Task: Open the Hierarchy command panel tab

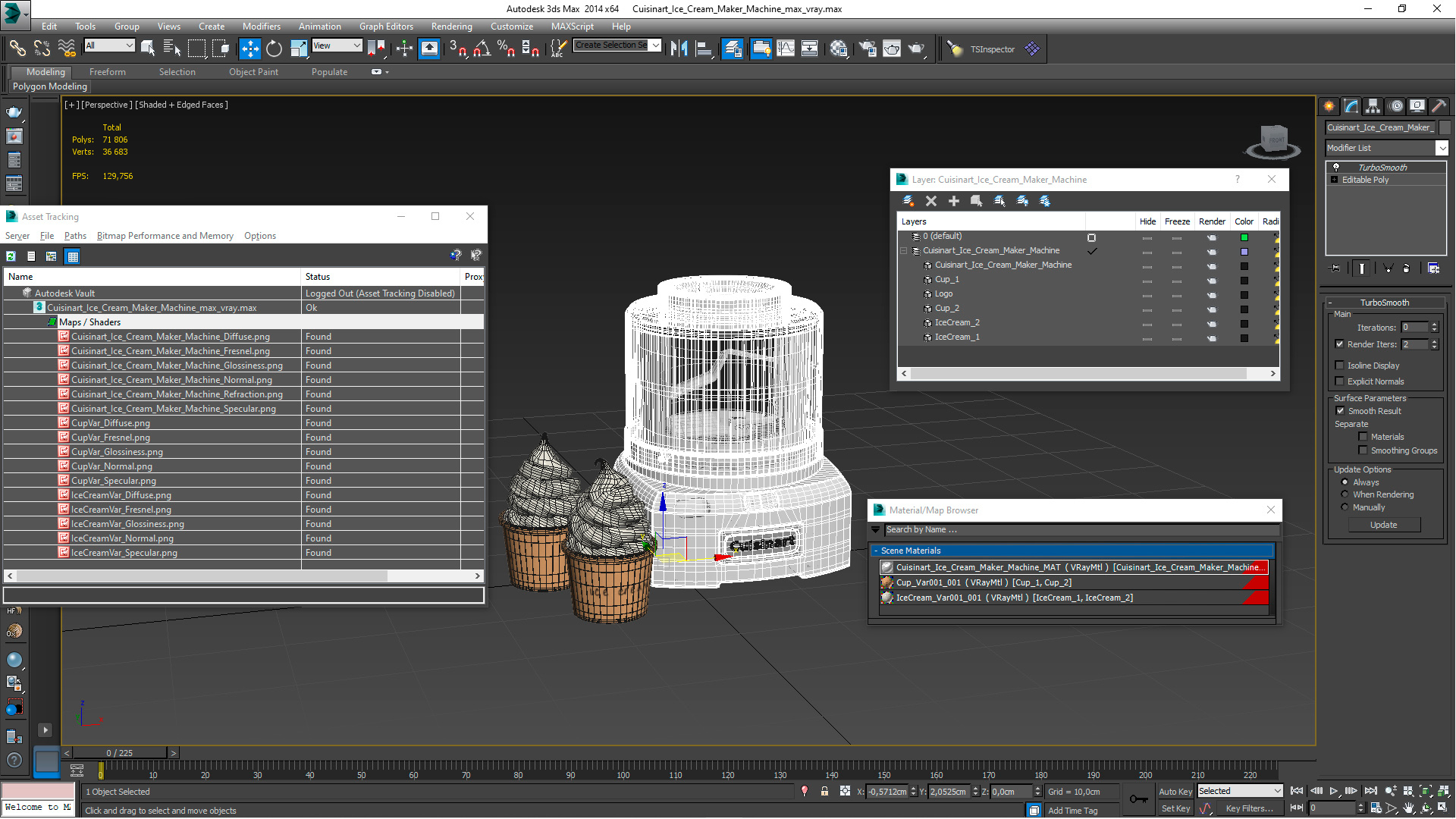Action: point(1373,106)
